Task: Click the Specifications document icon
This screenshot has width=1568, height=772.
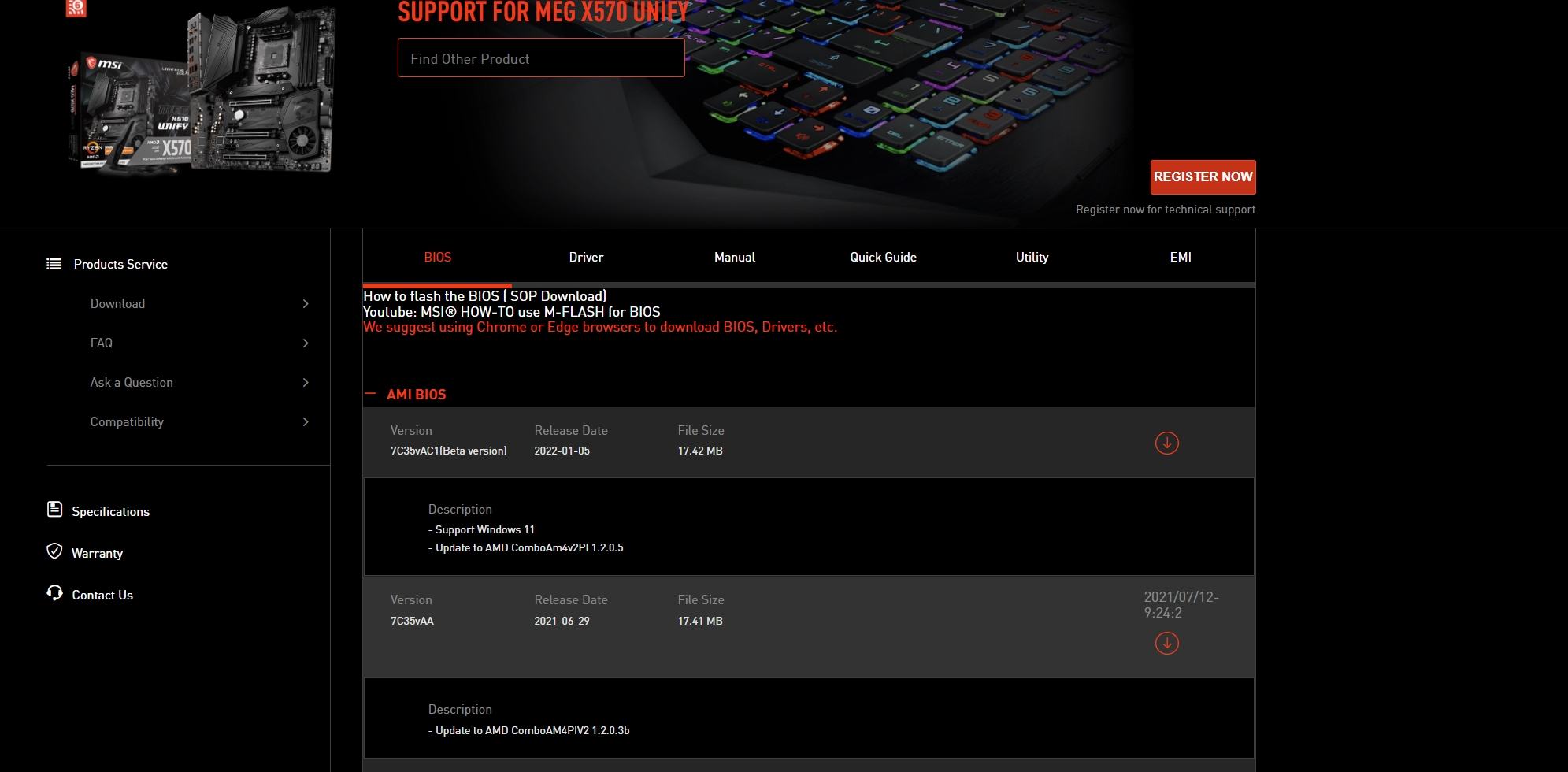Action: pyautogui.click(x=54, y=510)
